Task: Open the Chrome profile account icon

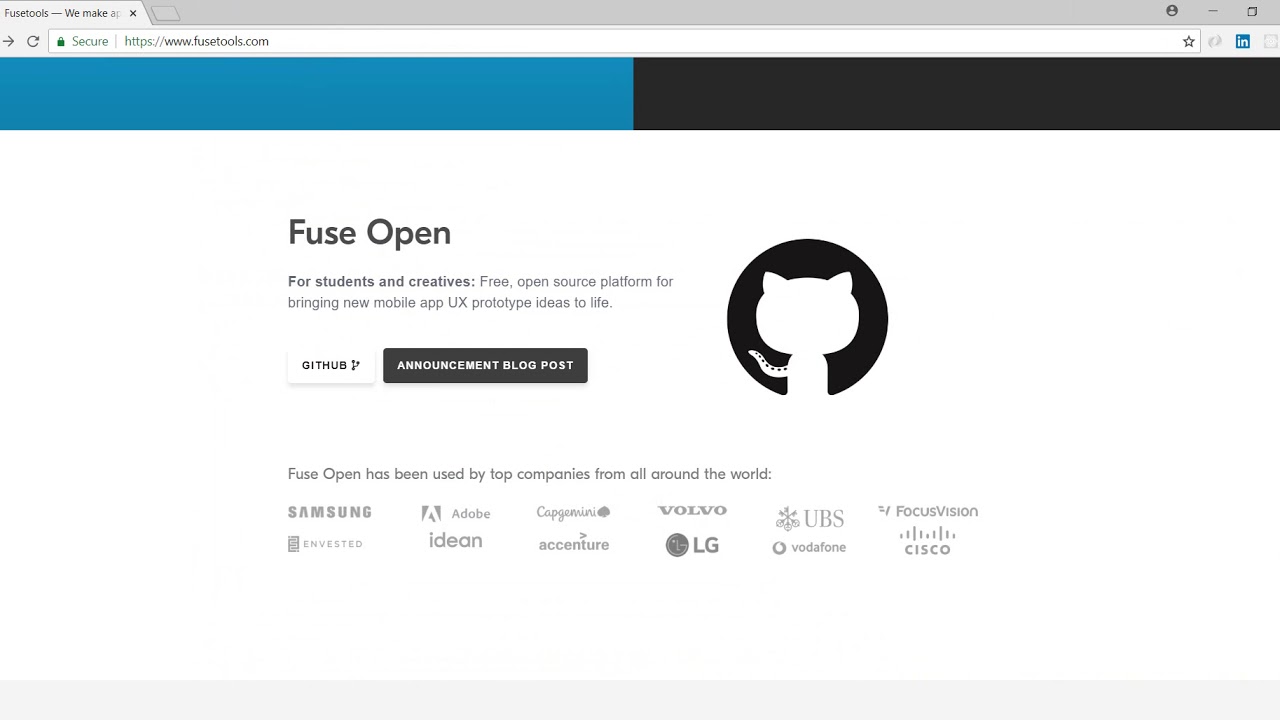Action: click(1172, 11)
